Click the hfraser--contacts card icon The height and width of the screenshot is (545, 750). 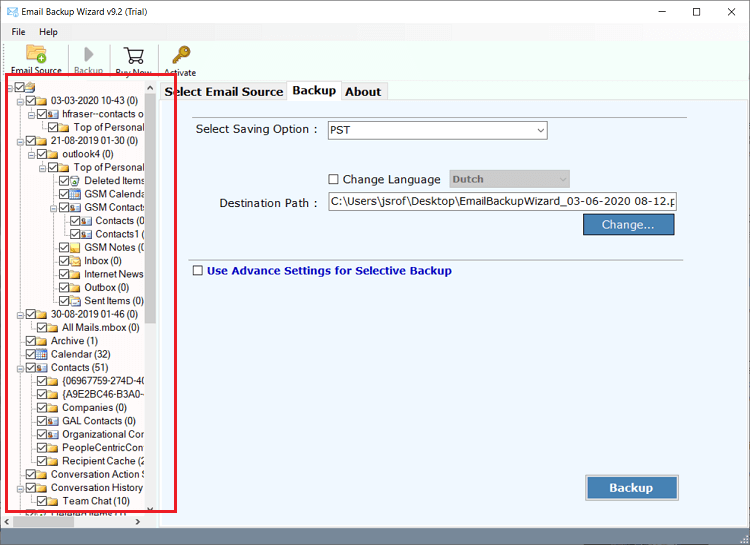point(53,114)
